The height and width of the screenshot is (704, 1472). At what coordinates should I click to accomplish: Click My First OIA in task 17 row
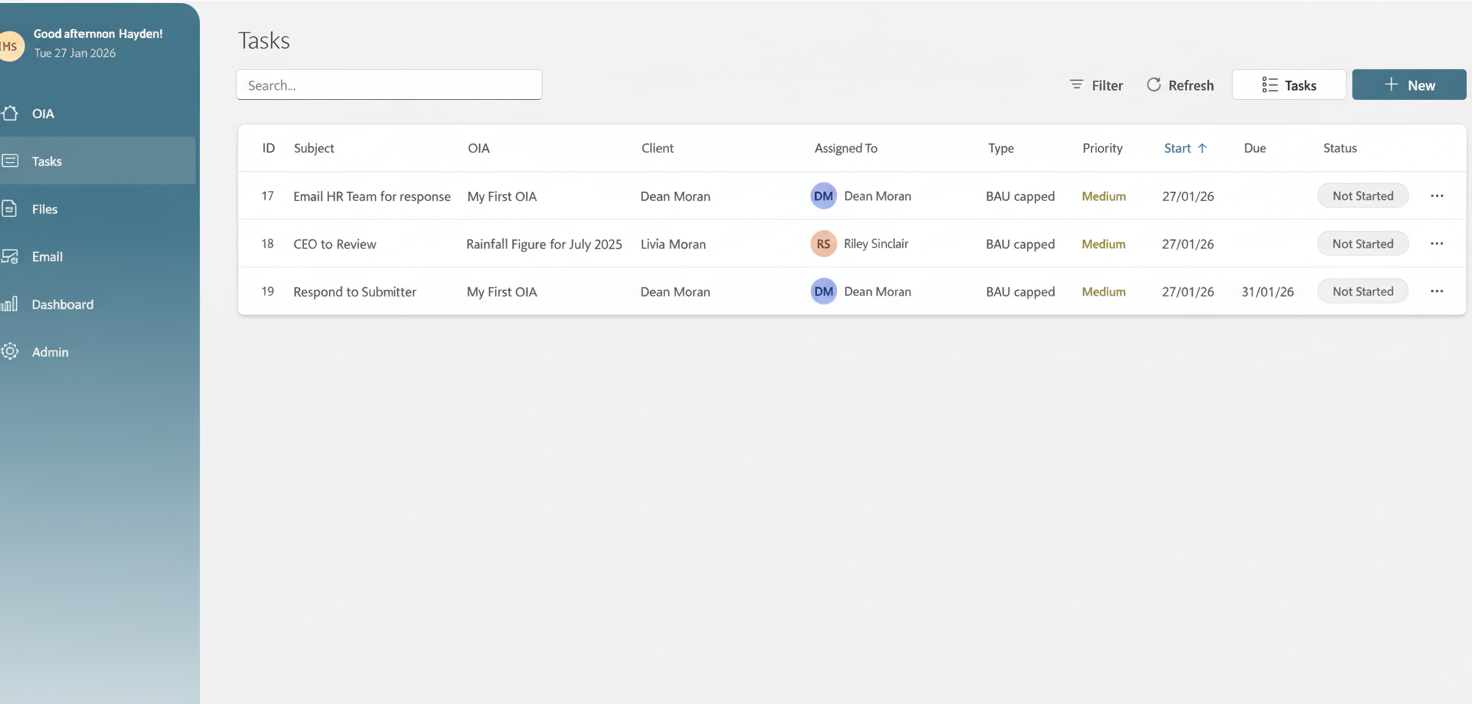(x=502, y=196)
